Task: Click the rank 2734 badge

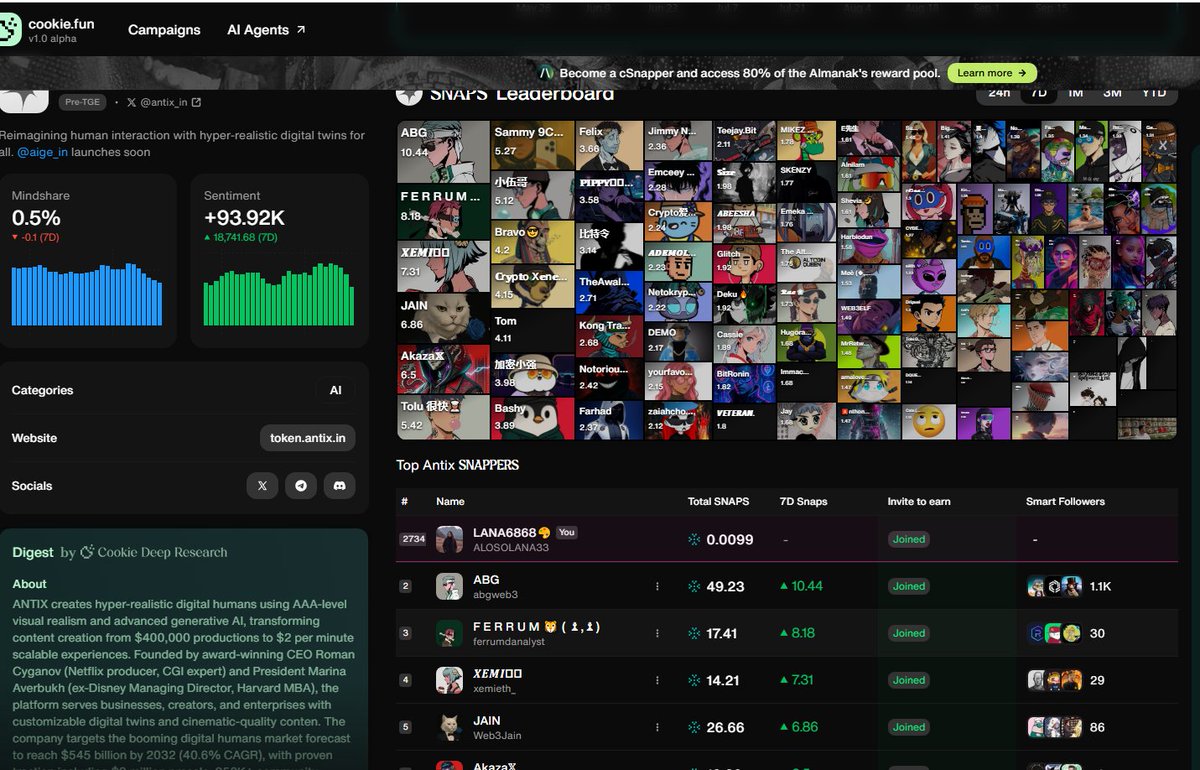Action: click(x=413, y=539)
